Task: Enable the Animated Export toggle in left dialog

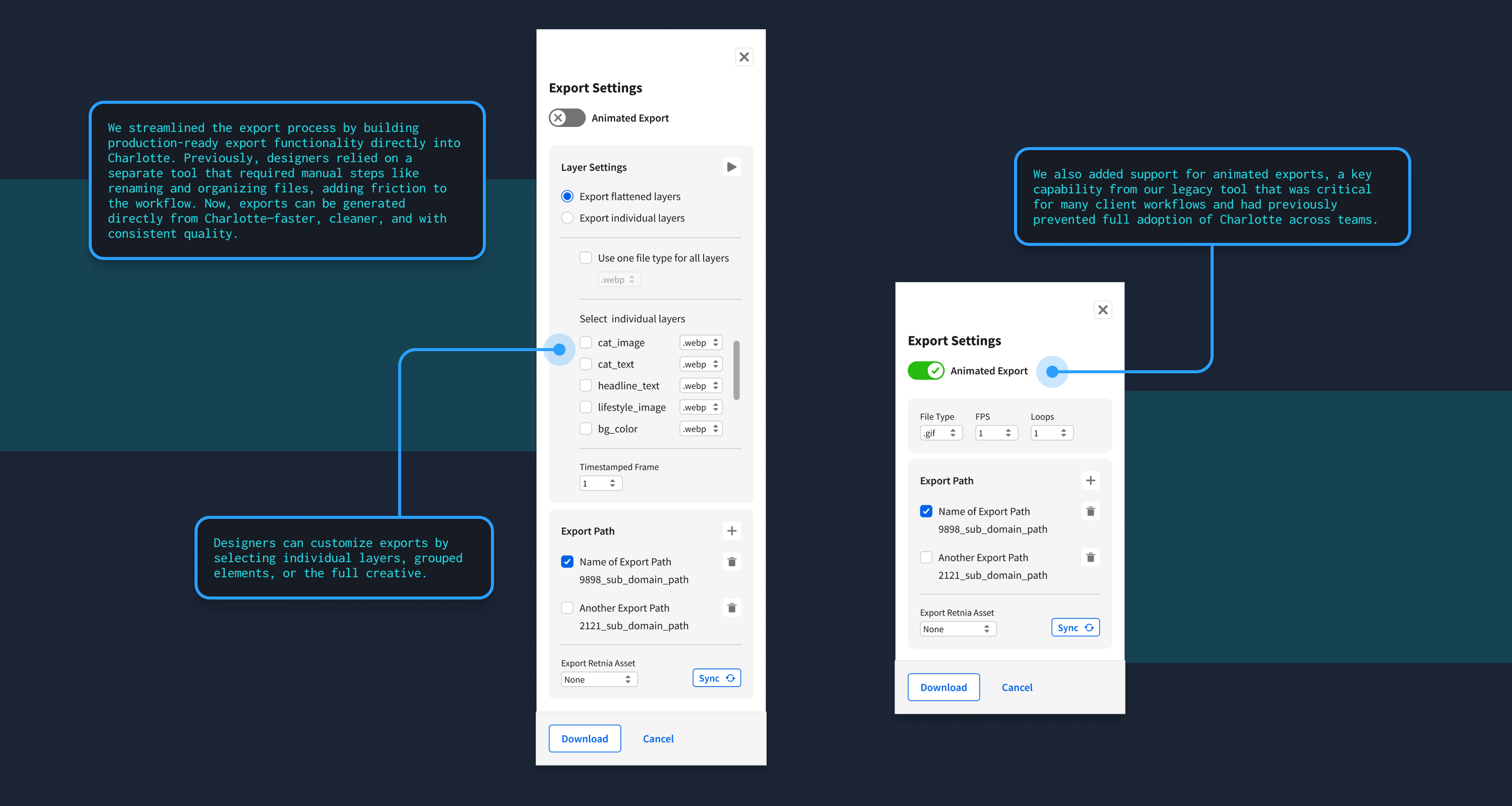Action: click(567, 118)
